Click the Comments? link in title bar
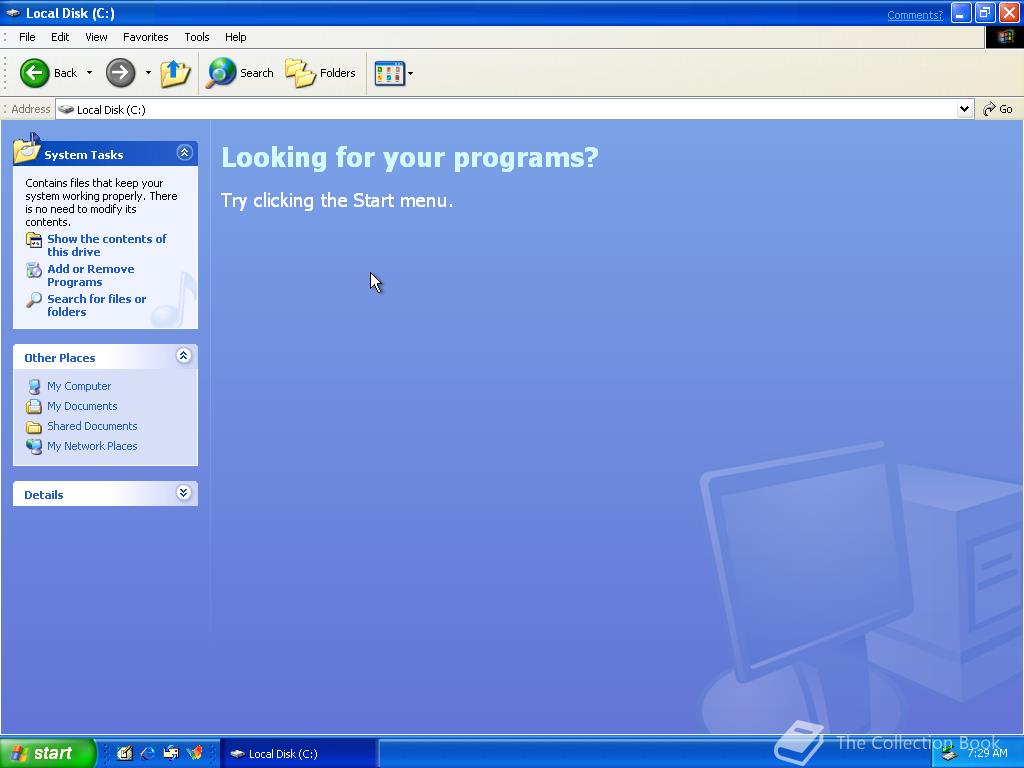This screenshot has width=1024, height=768. [x=914, y=15]
